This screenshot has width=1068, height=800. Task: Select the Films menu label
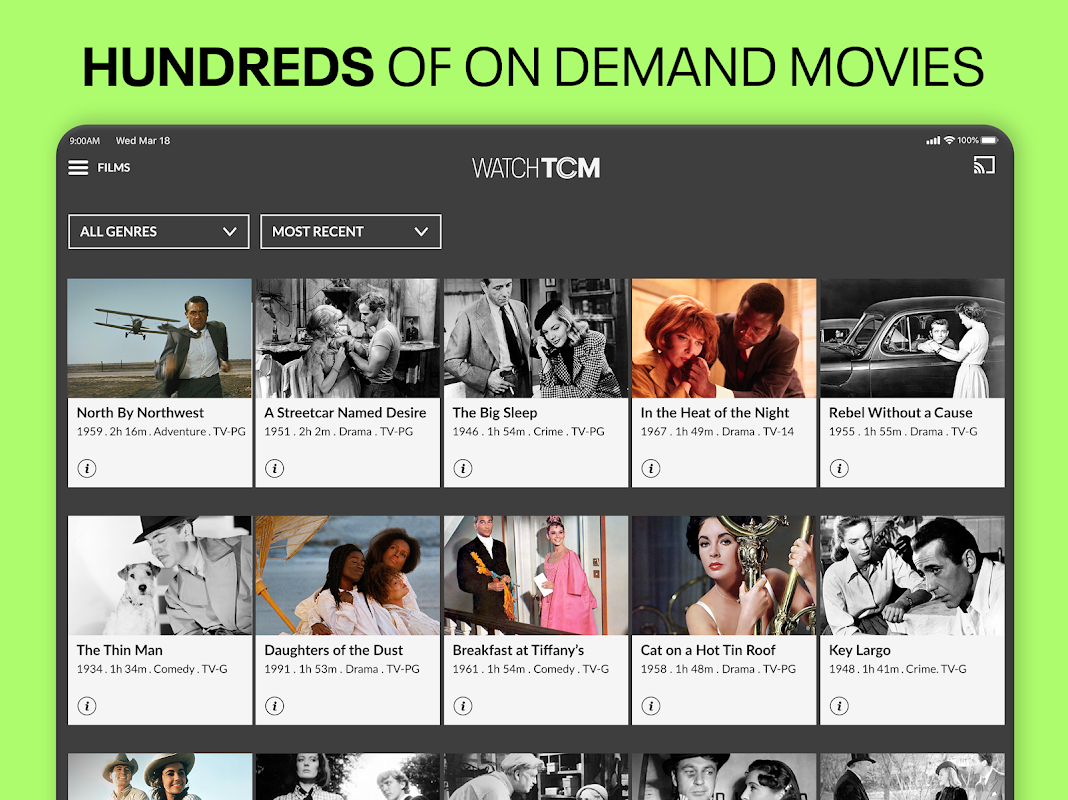pyautogui.click(x=114, y=167)
